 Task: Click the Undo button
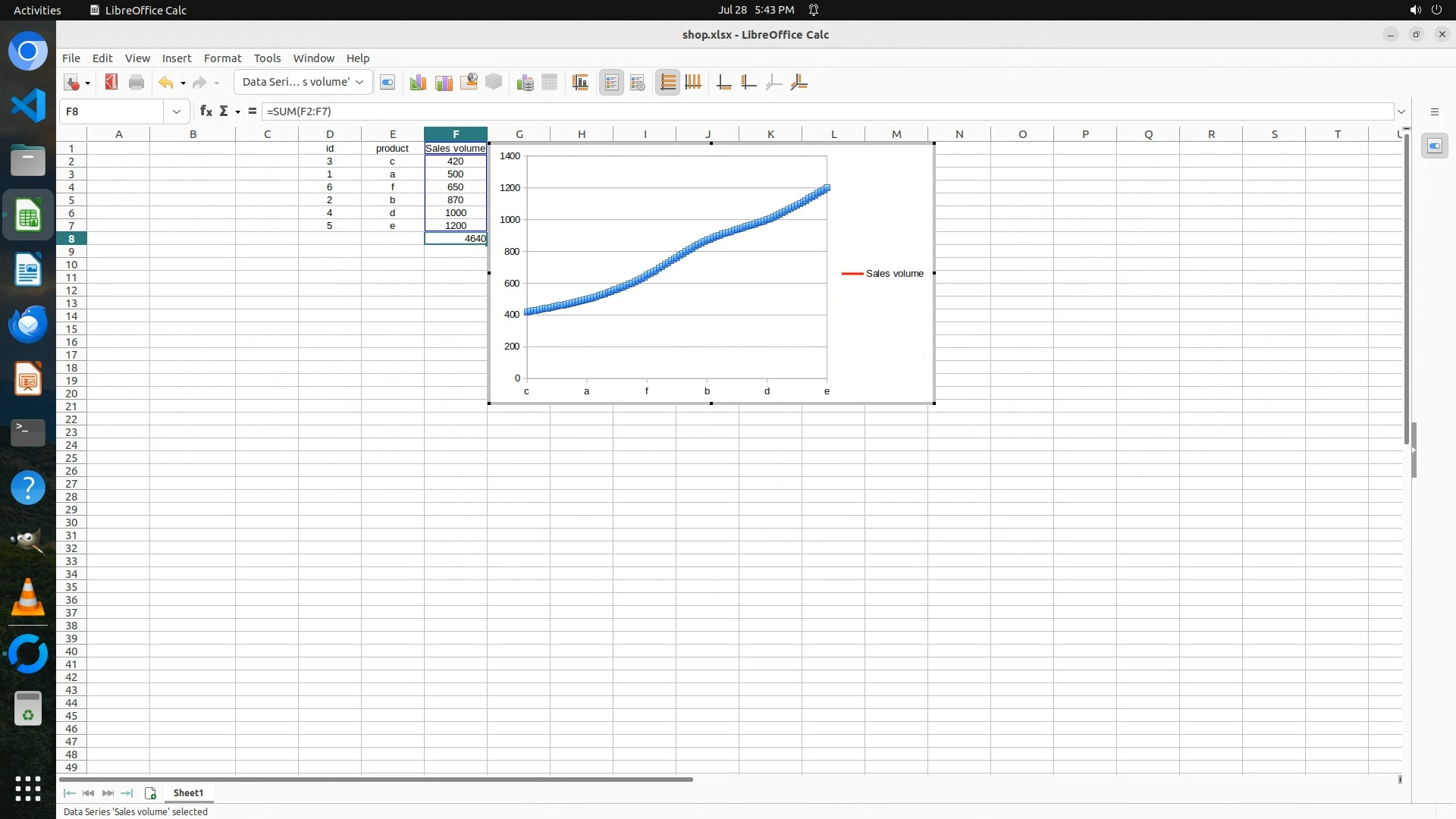coord(165,83)
